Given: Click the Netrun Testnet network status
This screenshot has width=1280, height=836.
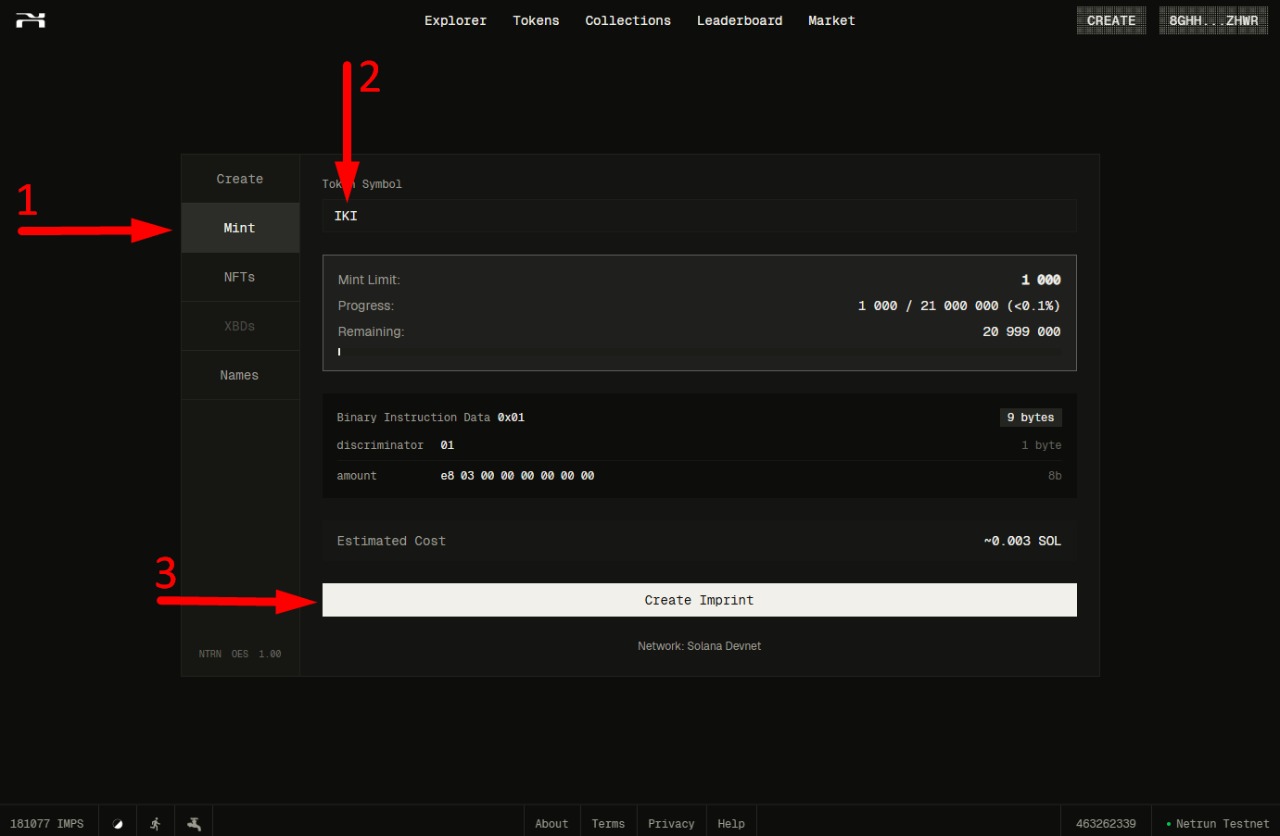Looking at the screenshot, I should click(x=1217, y=824).
